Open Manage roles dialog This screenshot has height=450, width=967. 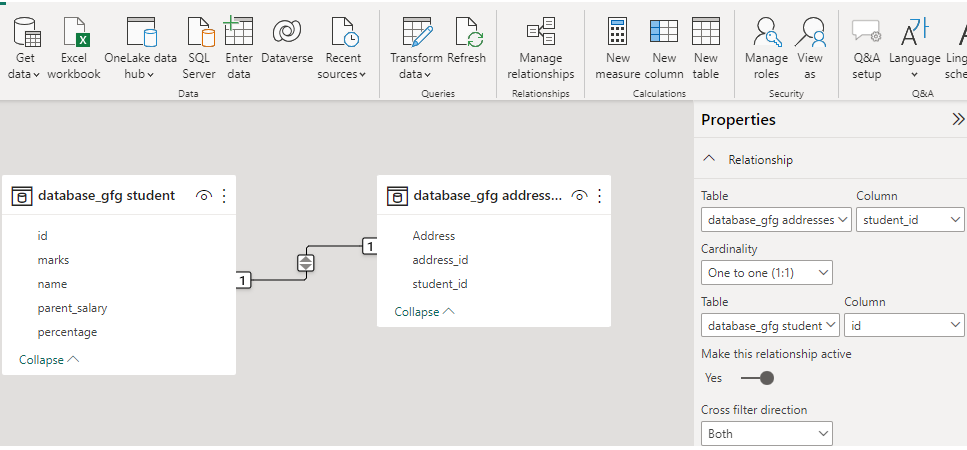[x=767, y=49]
